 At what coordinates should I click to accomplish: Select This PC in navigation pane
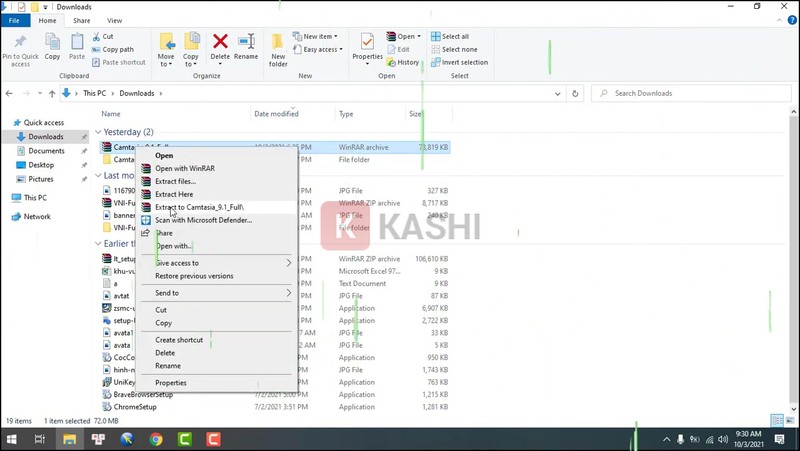(35, 197)
